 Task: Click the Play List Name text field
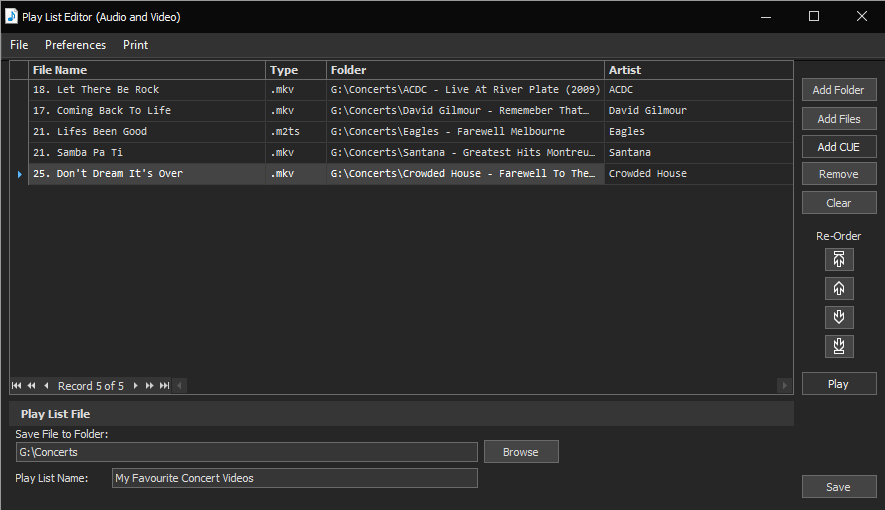(294, 478)
